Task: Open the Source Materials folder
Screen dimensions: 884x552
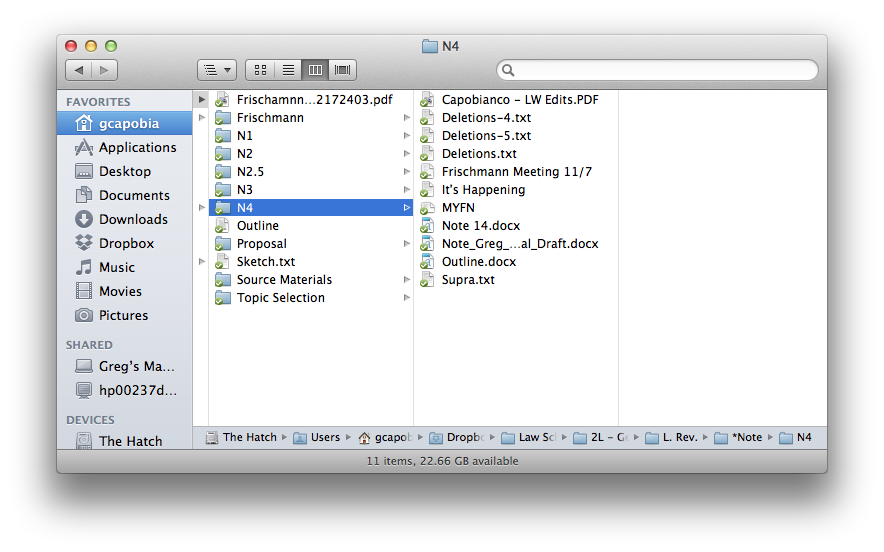Action: click(311, 280)
